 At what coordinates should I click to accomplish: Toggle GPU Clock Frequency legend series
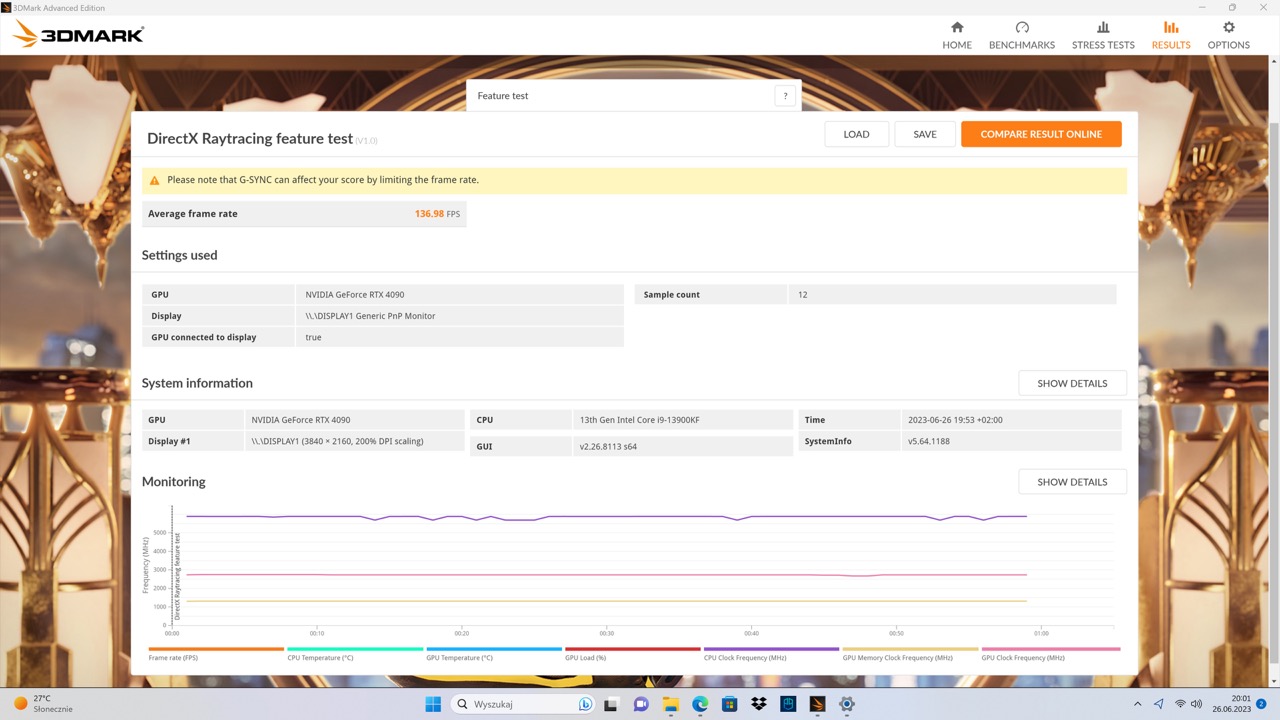[x=1050, y=654]
